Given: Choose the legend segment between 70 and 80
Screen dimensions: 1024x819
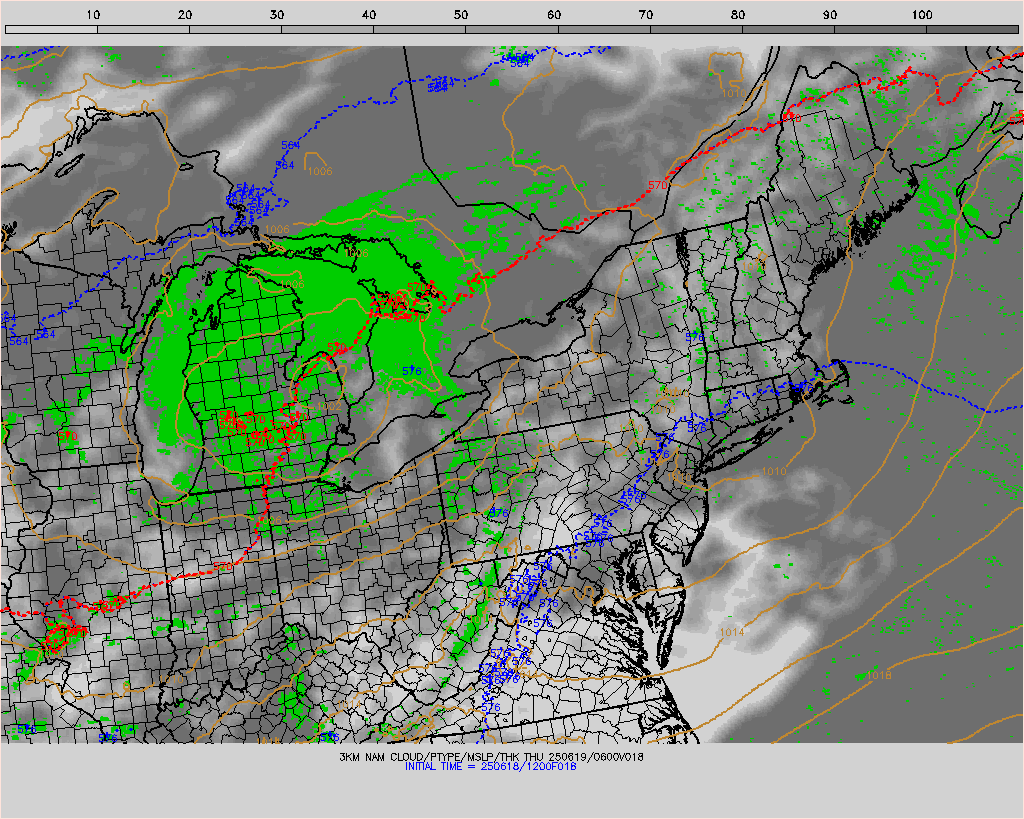Looking at the screenshot, I should click(696, 29).
